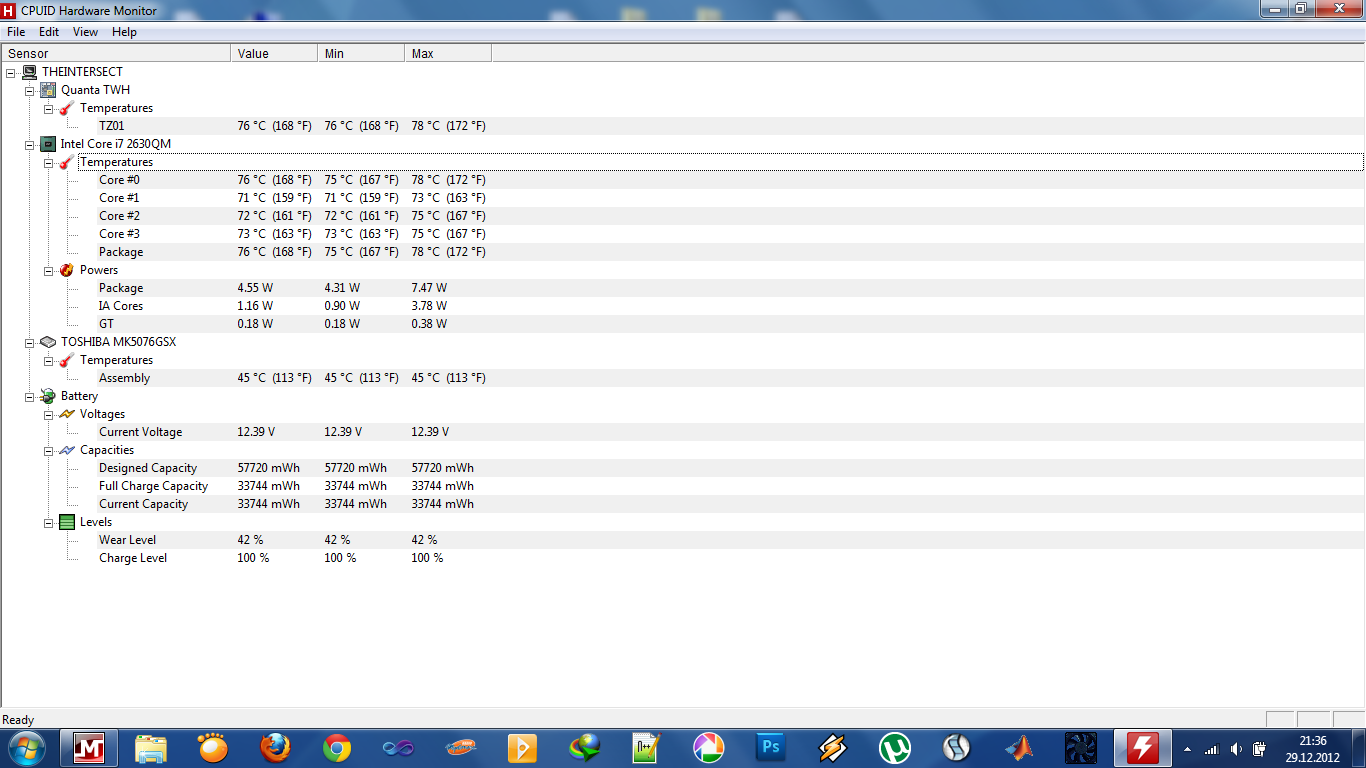Screen dimensions: 1366x768
Task: Click the CPU chip icon for Intel Core i7 2630QM
Action: click(x=48, y=144)
